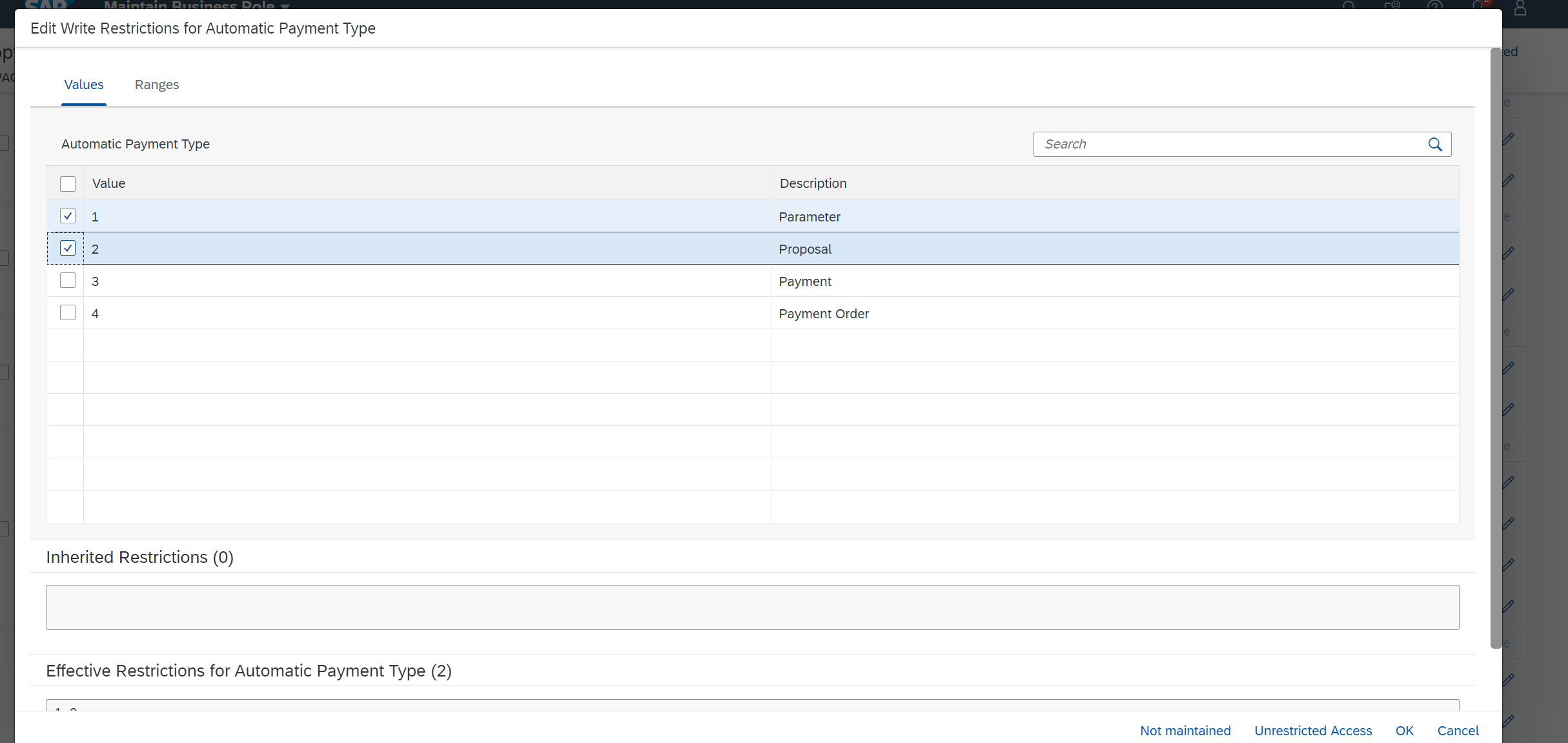The height and width of the screenshot is (743, 1568).
Task: Click the Inherited Restrictions empty box
Action: [x=752, y=607]
